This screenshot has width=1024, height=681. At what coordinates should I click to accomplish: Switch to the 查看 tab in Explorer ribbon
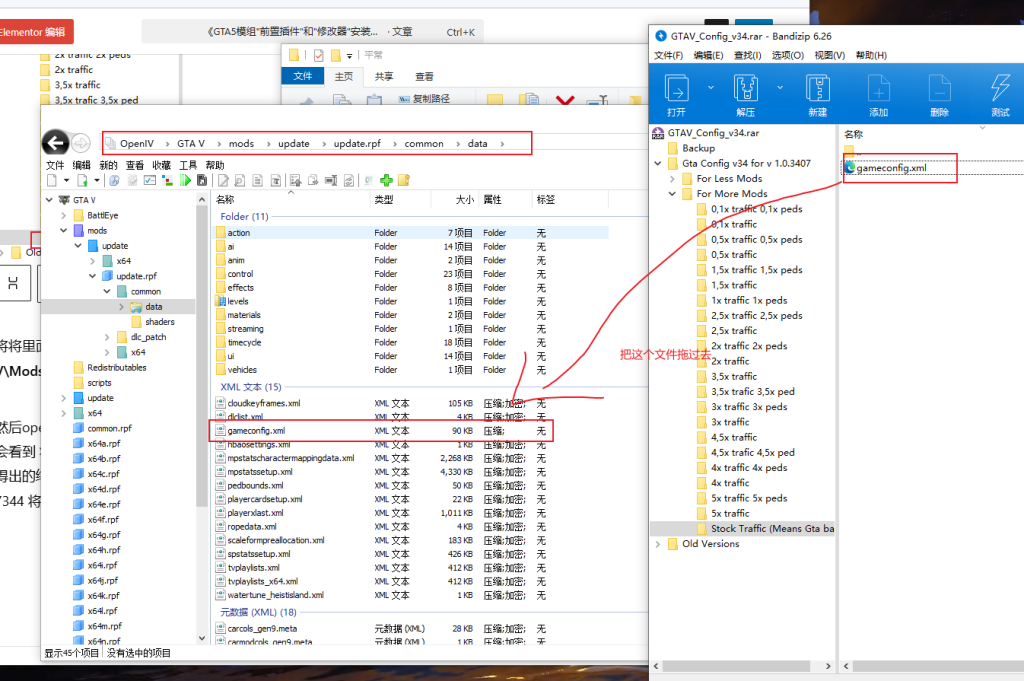[424, 76]
